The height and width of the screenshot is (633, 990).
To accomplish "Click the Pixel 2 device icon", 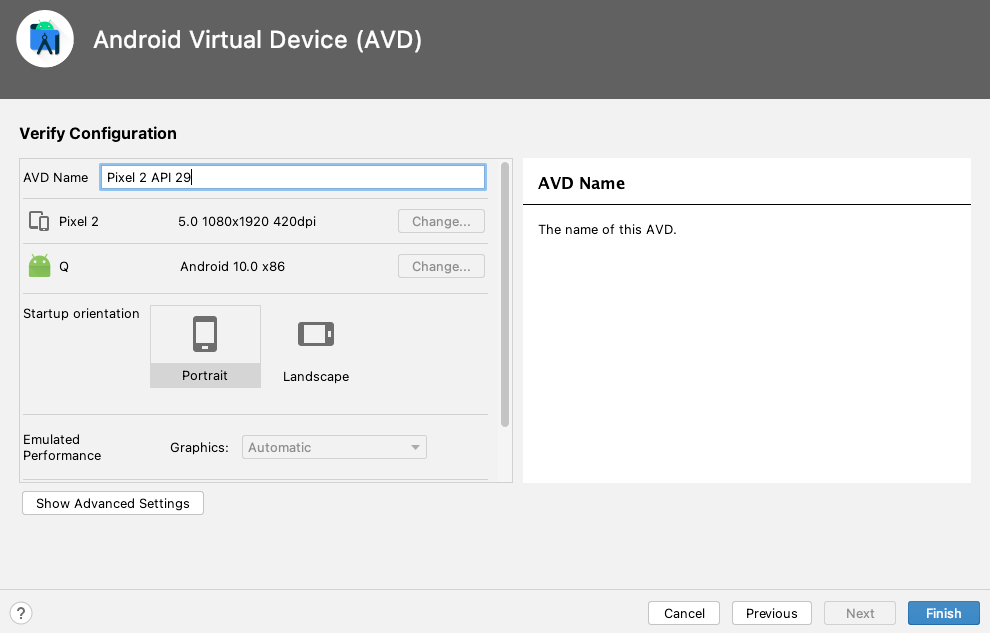I will [x=39, y=221].
